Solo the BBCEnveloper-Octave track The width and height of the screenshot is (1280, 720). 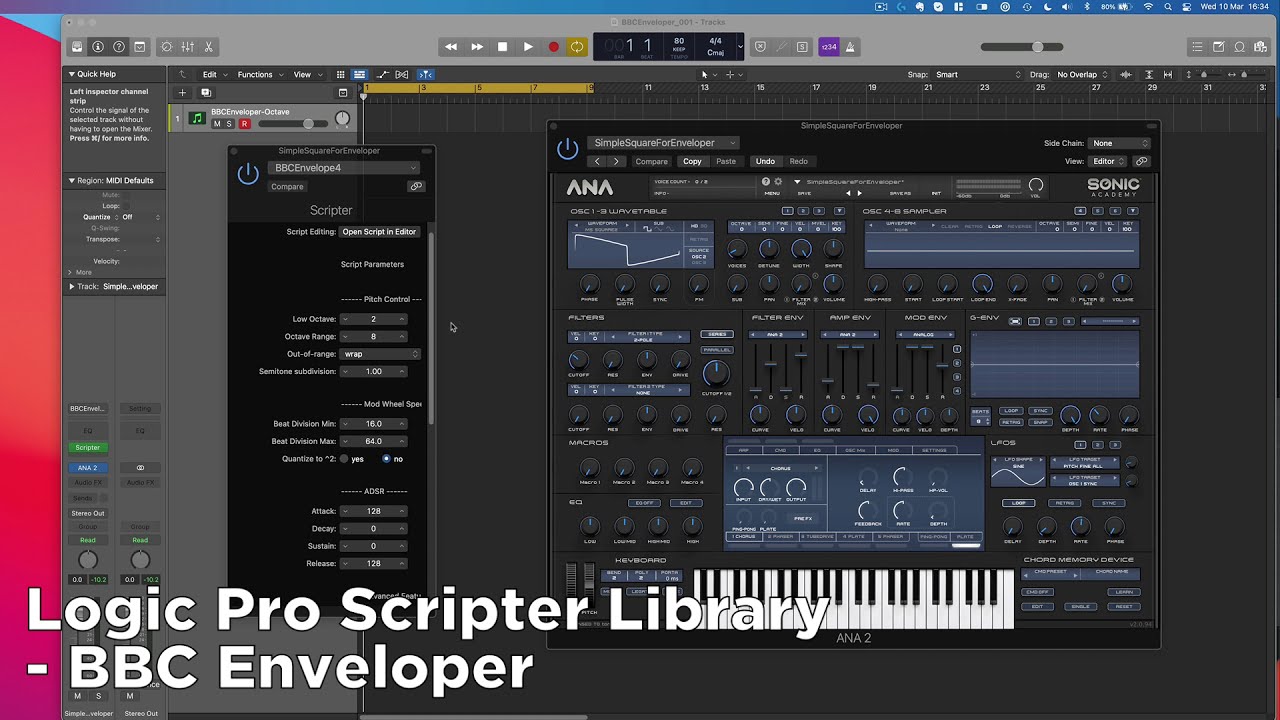229,124
